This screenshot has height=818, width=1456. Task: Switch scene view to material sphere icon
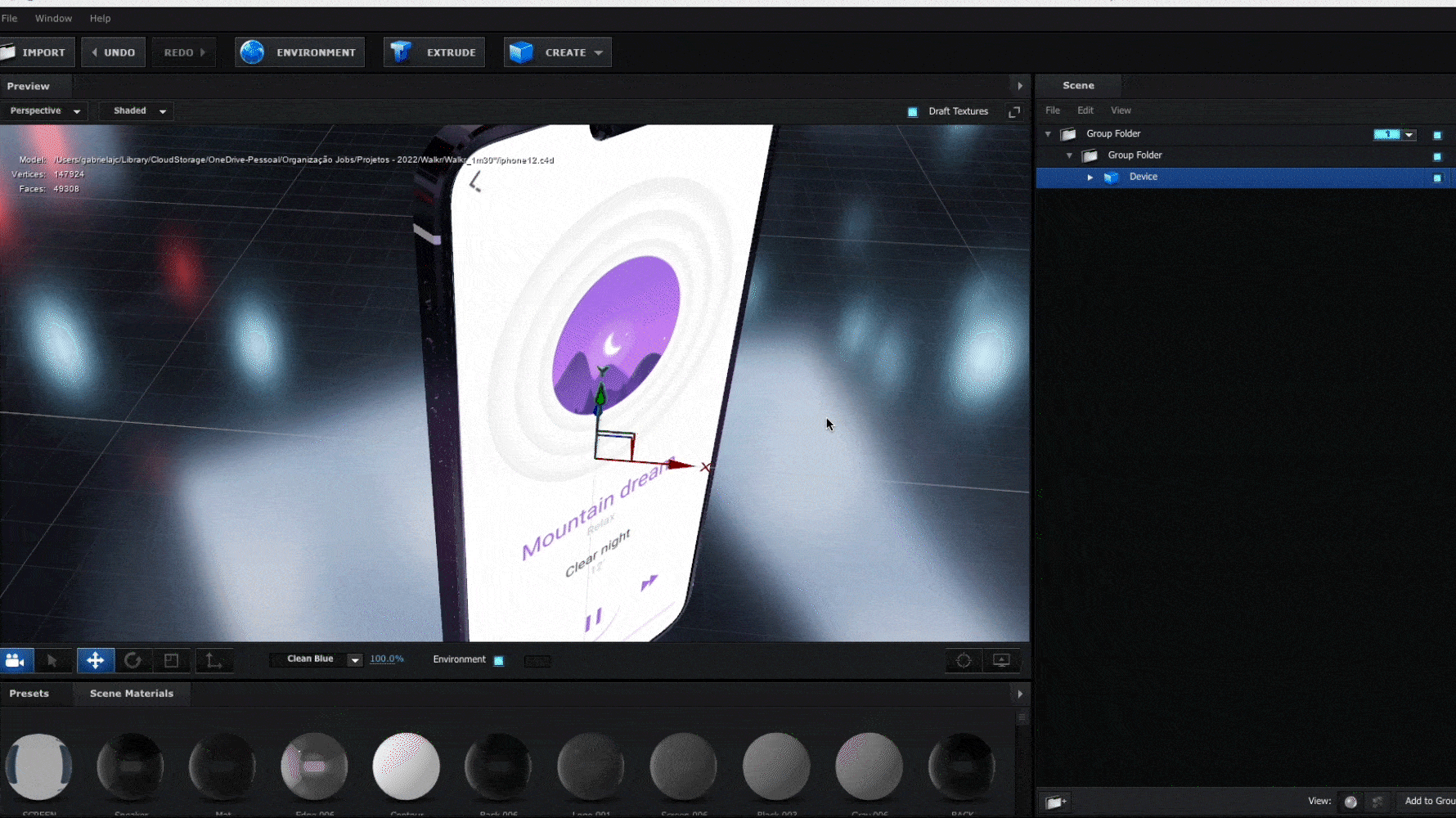pyautogui.click(x=1350, y=802)
